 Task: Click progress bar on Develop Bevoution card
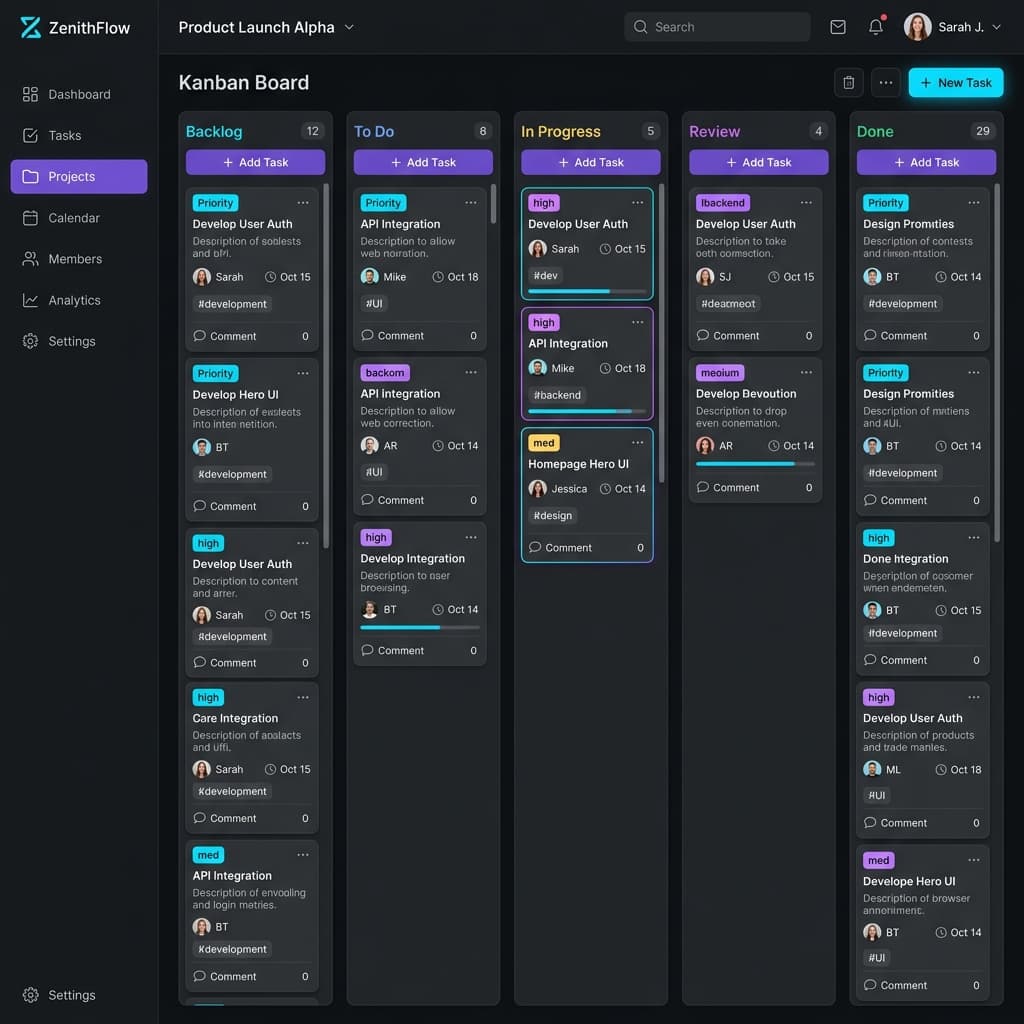(x=755, y=464)
